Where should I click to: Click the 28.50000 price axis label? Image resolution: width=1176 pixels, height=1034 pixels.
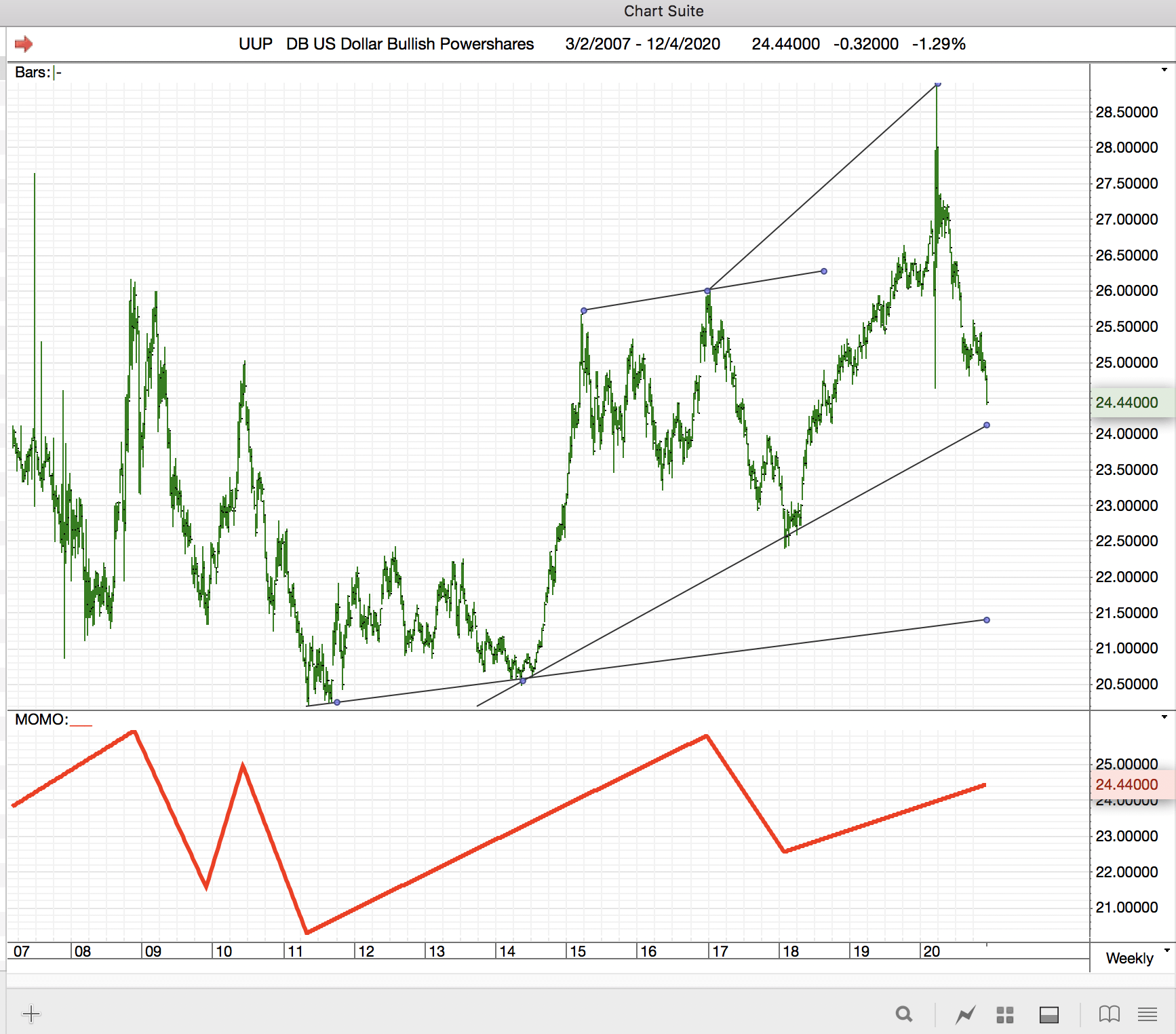[1127, 112]
